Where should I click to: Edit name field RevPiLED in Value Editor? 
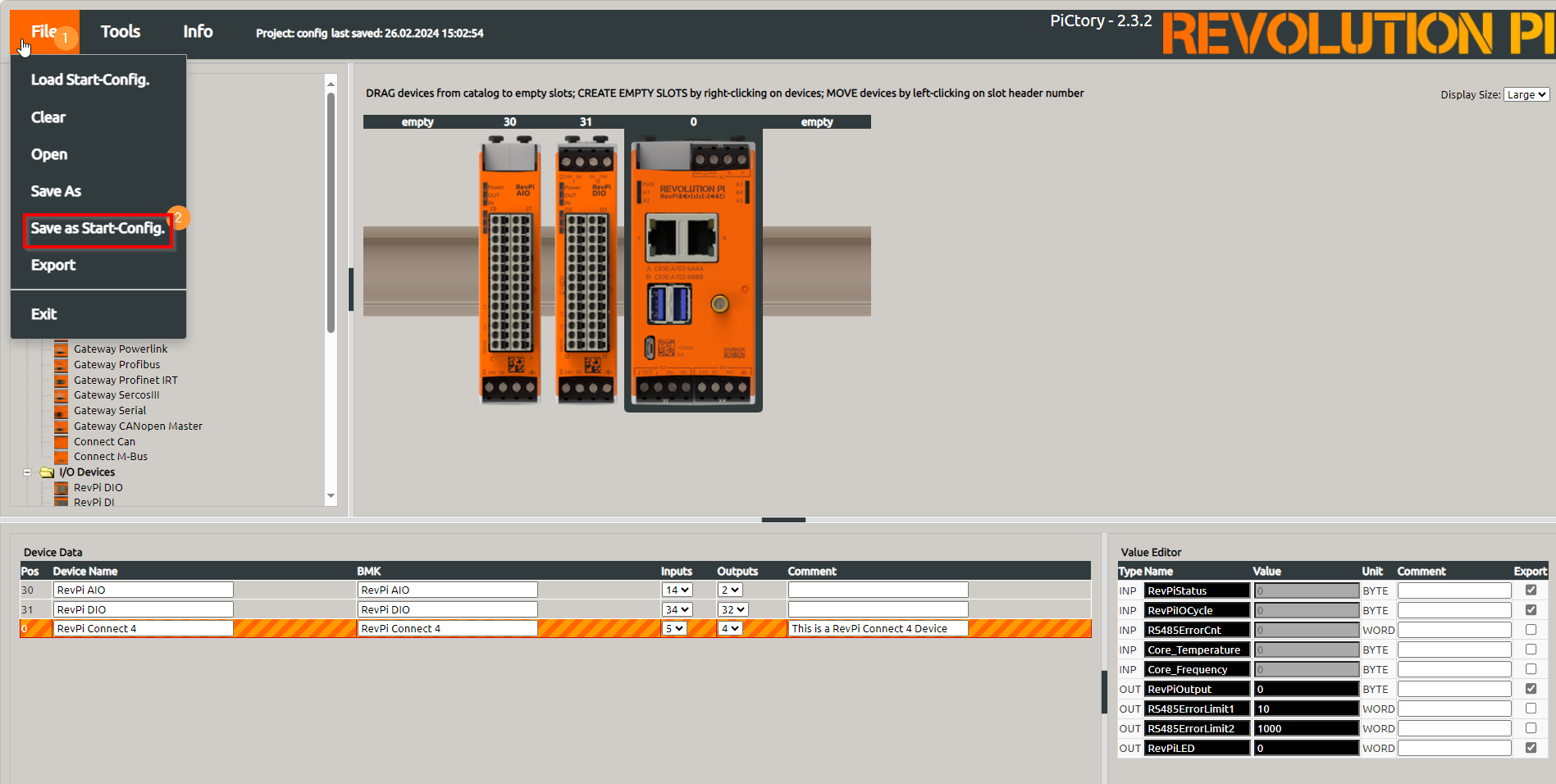(1198, 748)
